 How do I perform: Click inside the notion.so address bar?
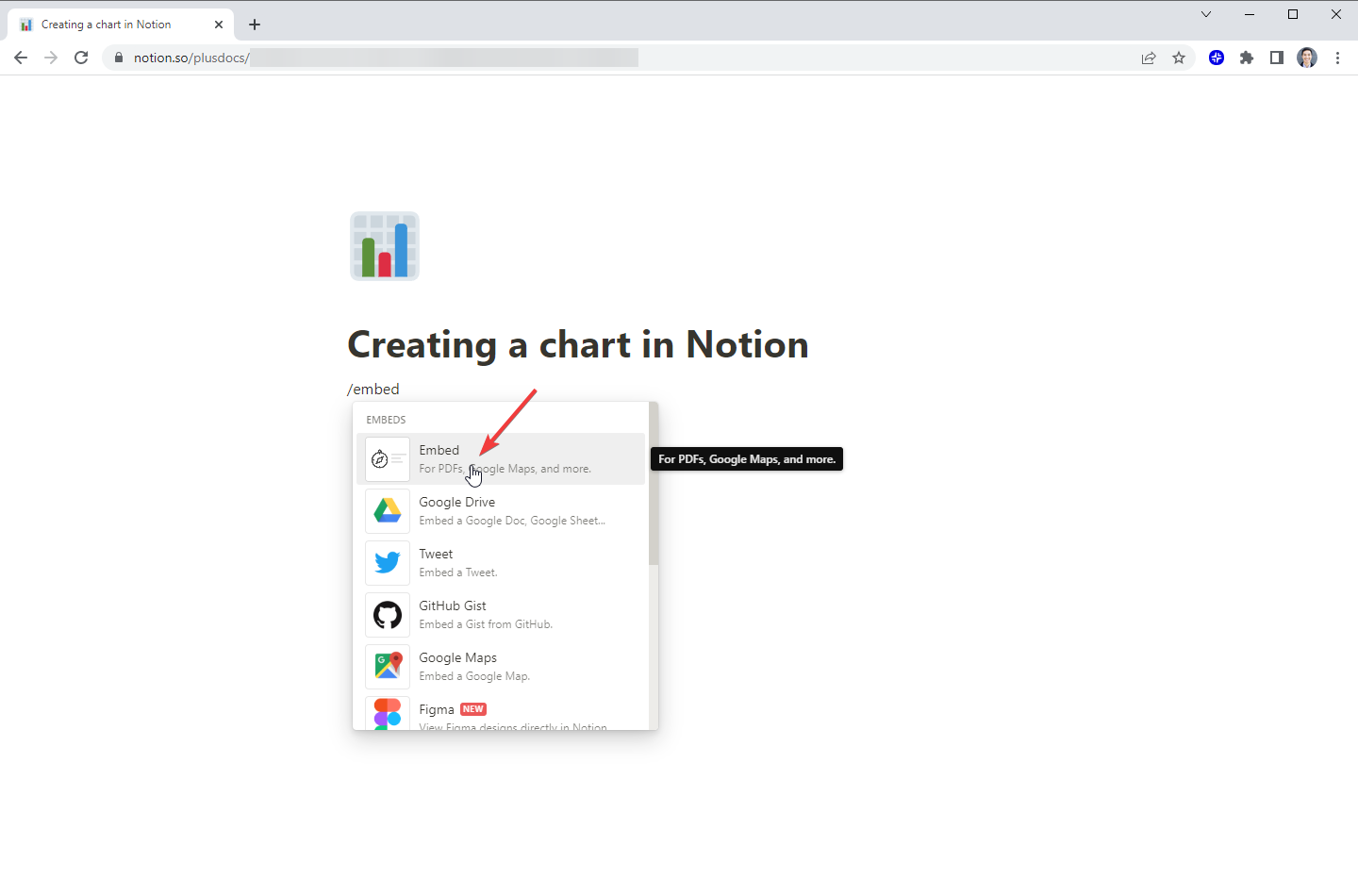click(377, 58)
